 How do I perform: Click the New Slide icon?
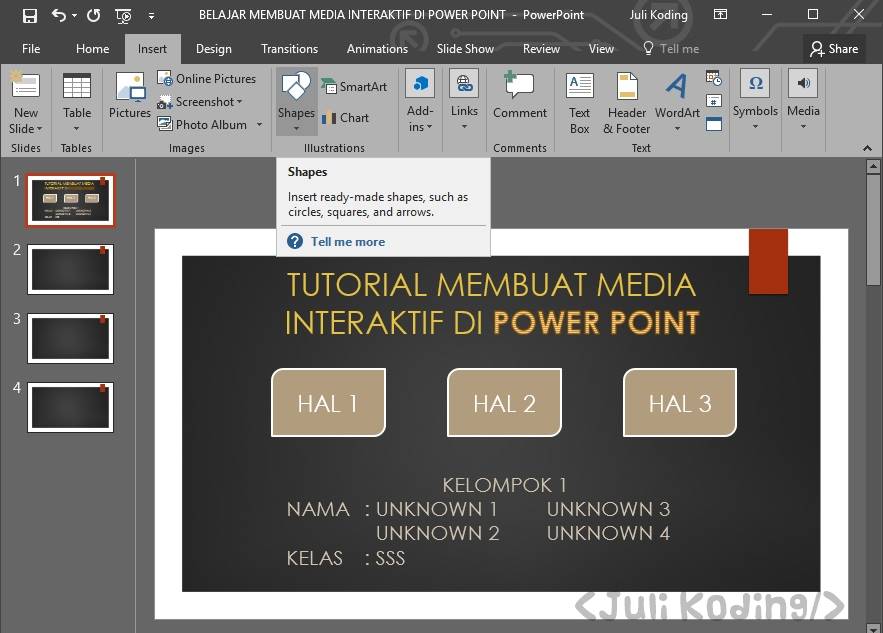pyautogui.click(x=25, y=86)
